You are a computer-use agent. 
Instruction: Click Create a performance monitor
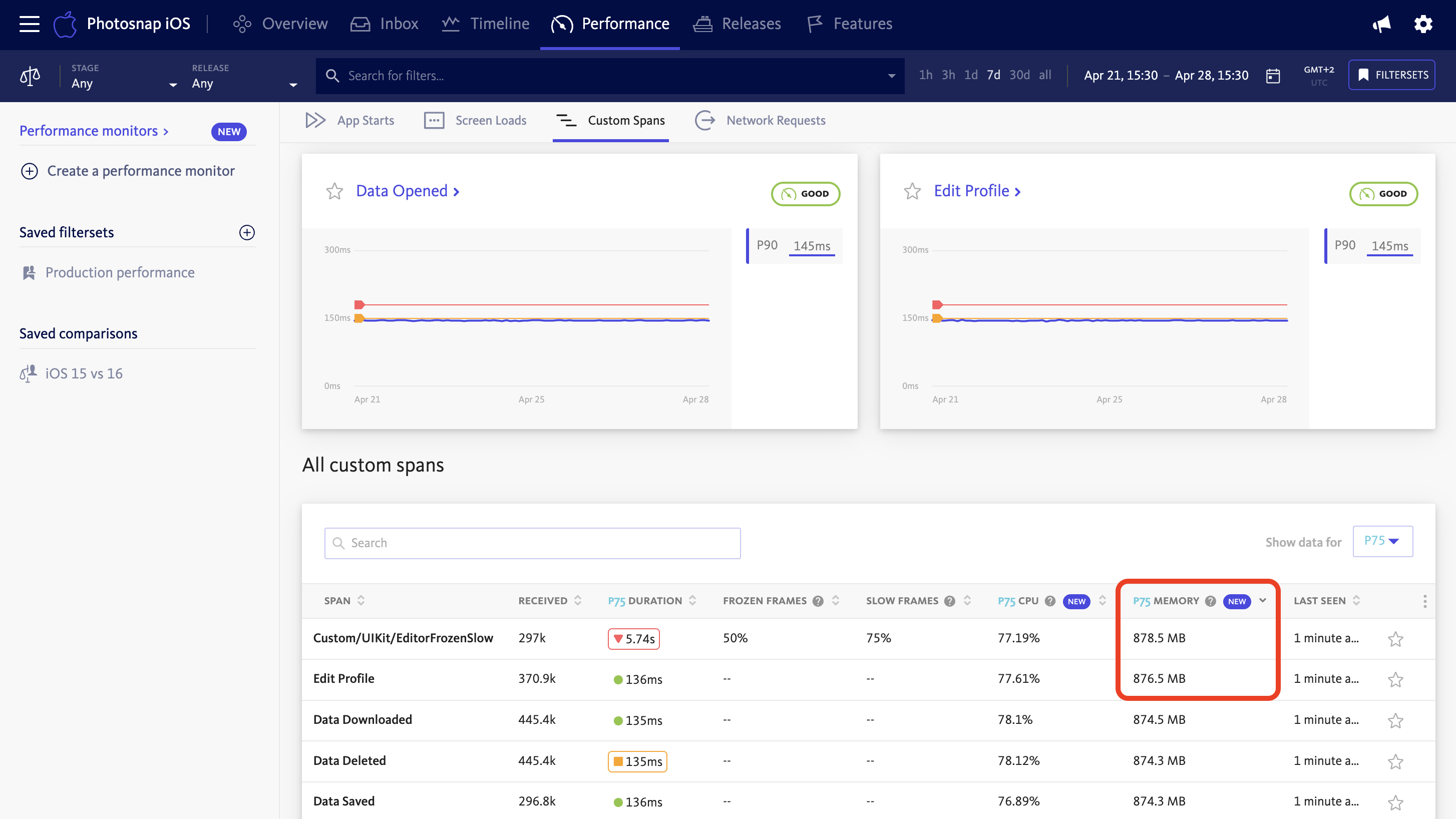(x=128, y=171)
